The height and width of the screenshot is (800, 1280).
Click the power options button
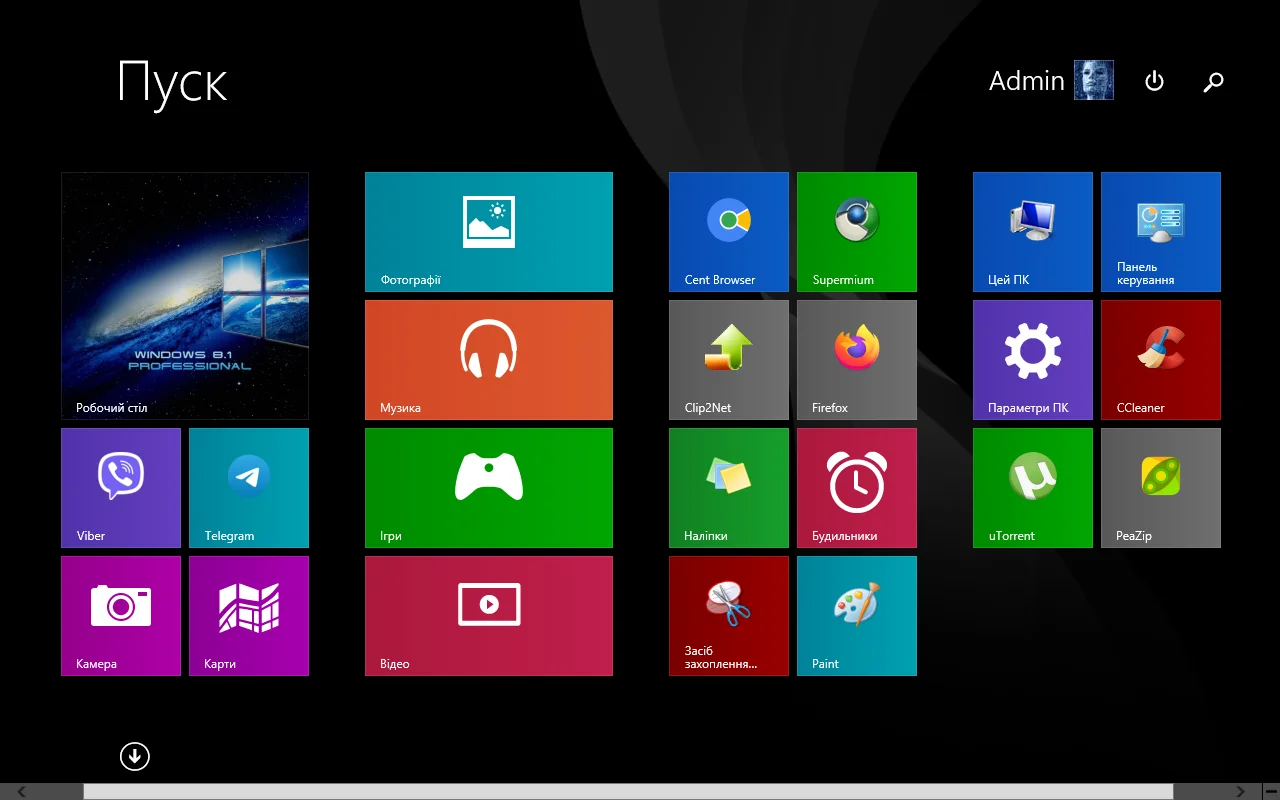1154,81
